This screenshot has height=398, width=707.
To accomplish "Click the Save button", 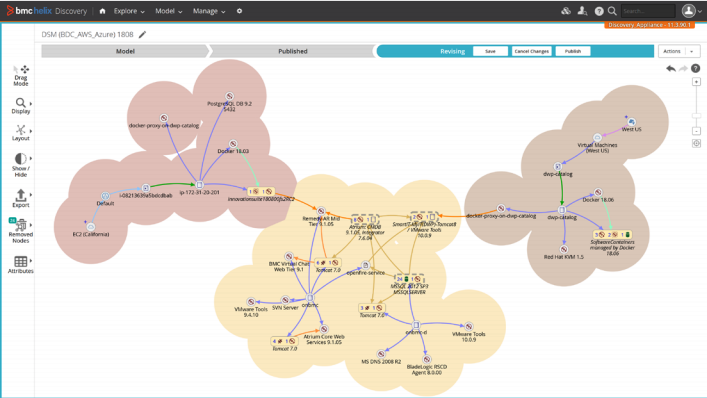I will coord(490,51).
